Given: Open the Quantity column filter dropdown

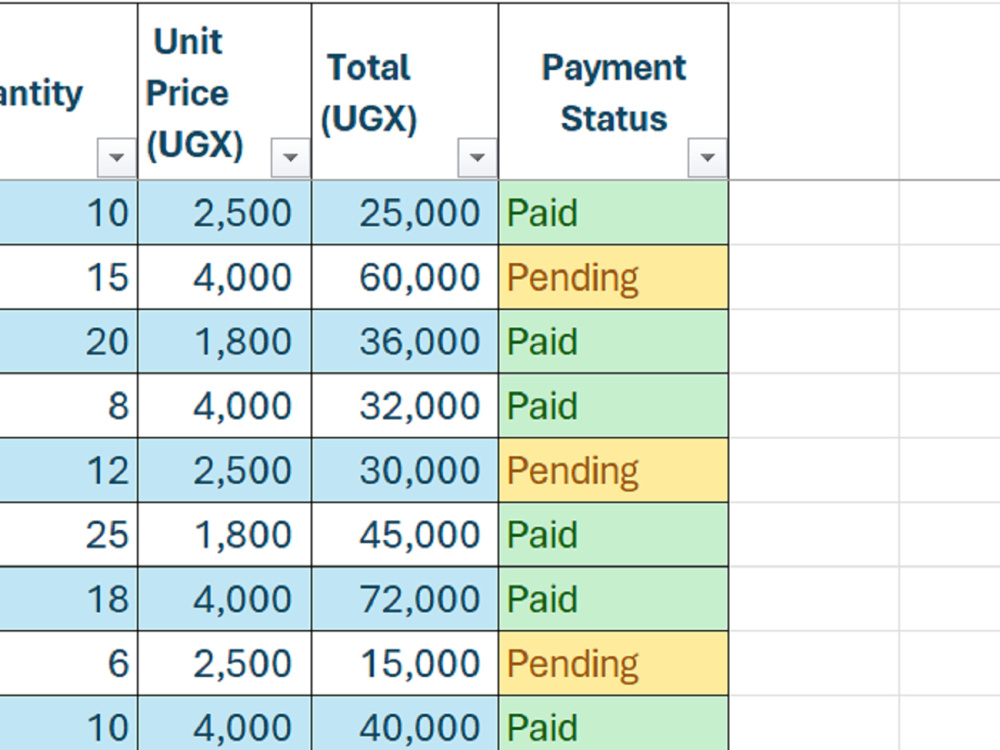Looking at the screenshot, I should pos(116,158).
